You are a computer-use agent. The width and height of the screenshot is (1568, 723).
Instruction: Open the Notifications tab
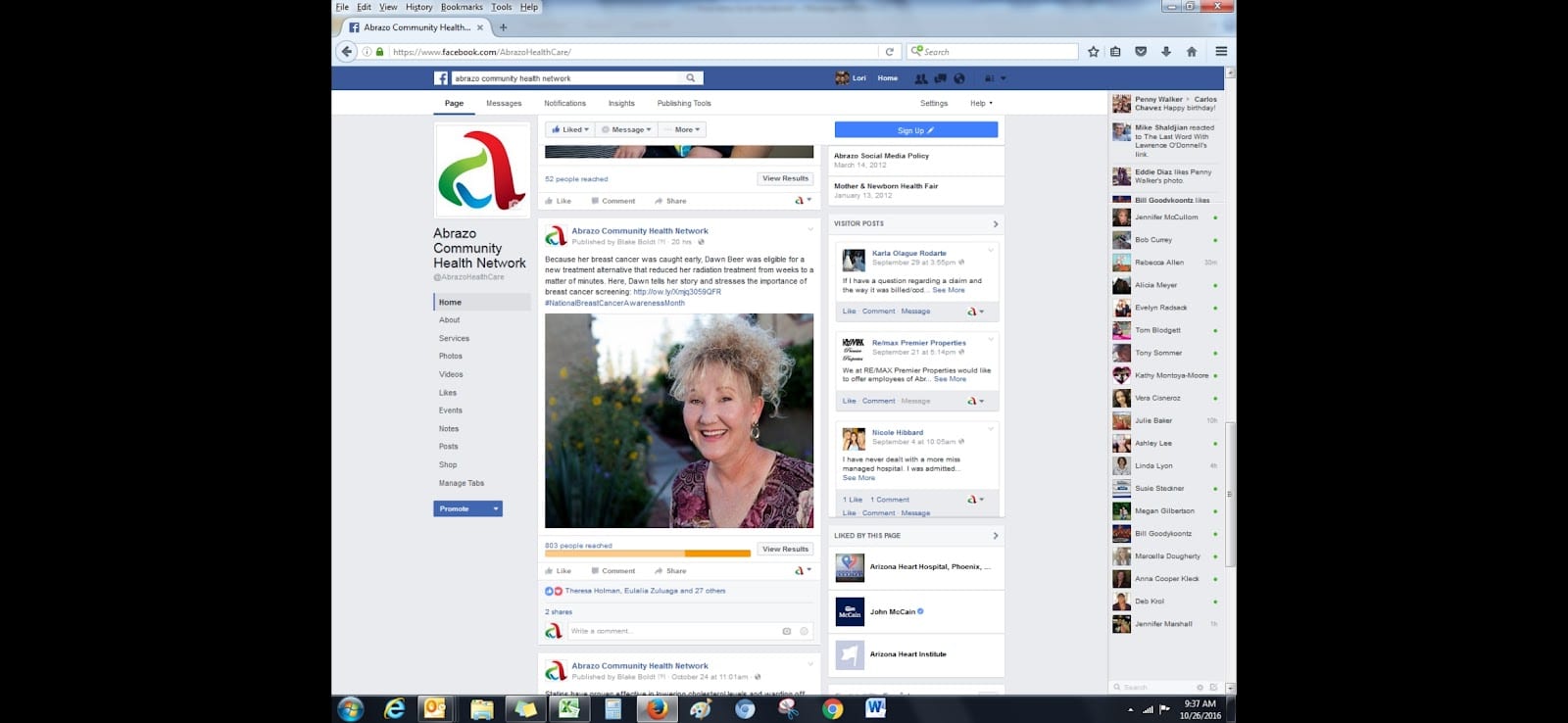(565, 103)
